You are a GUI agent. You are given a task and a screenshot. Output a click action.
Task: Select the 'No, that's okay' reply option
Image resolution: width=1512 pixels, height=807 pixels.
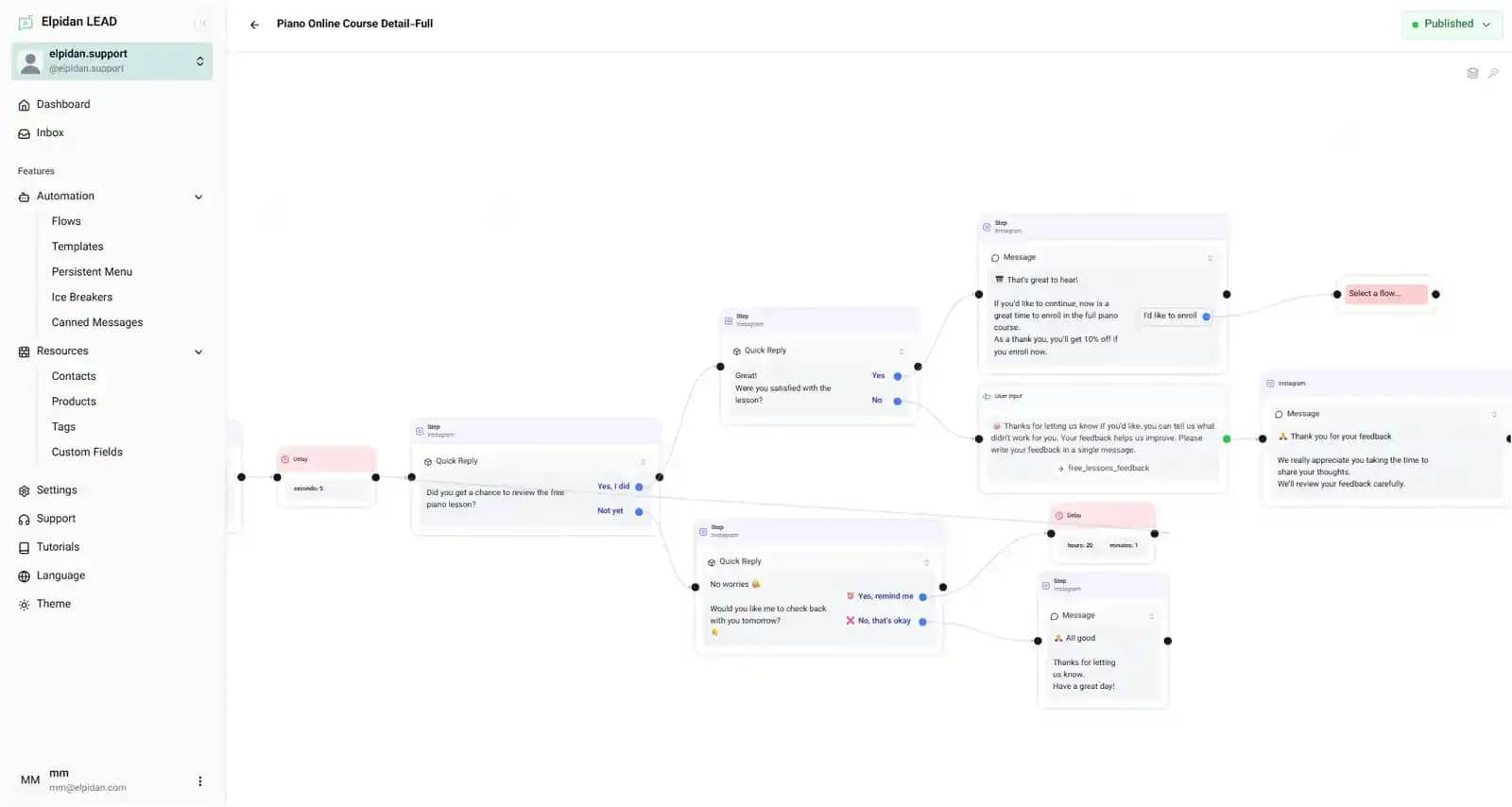878,621
